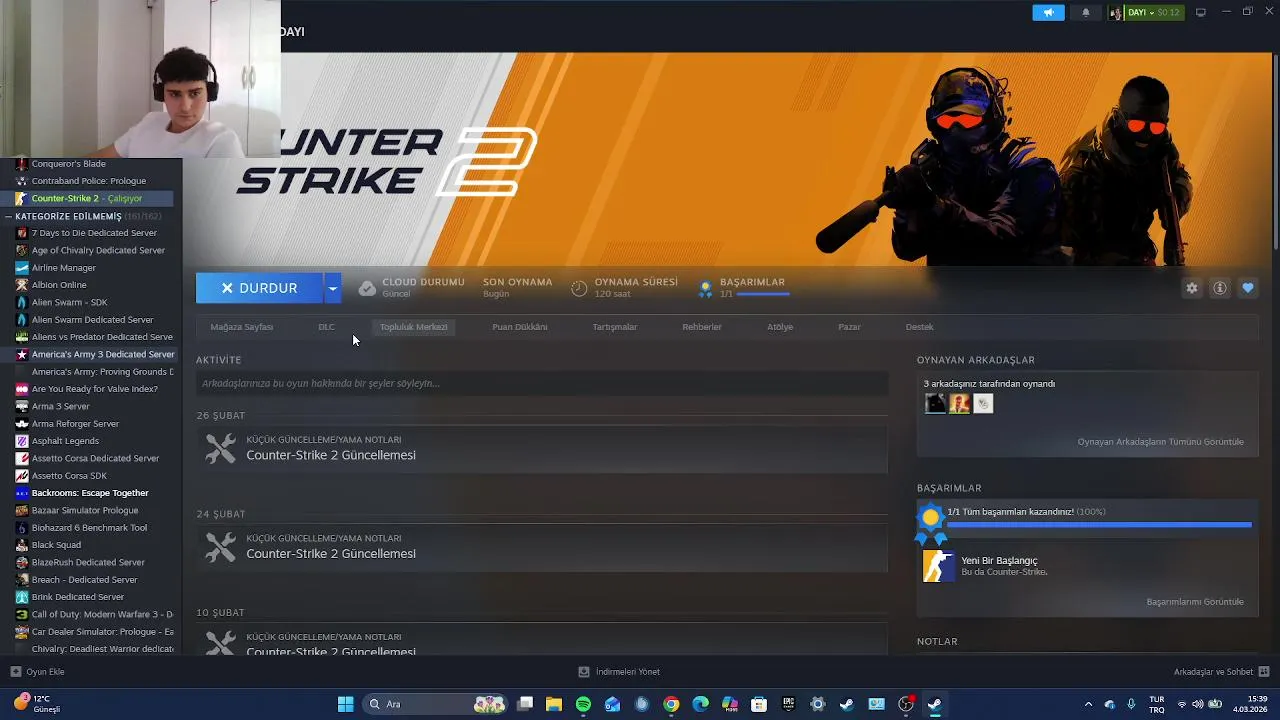Screen dimensions: 1280x720
Task: Click Yeni Bir Başlangıç achievement icon
Action: click(938, 566)
